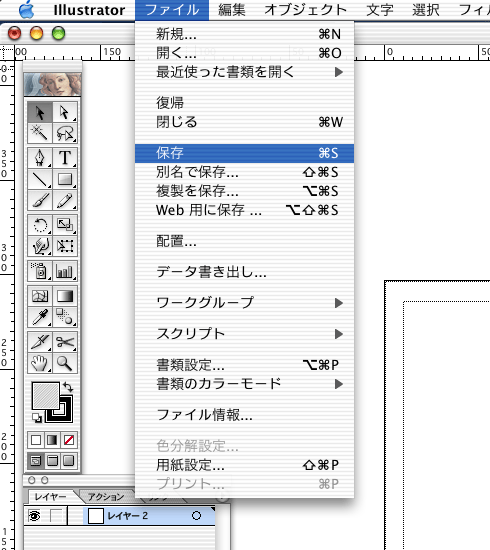Viewport: 490px width, 550px height.
Task: Select the Magic Wand tool
Action: pyautogui.click(x=40, y=133)
